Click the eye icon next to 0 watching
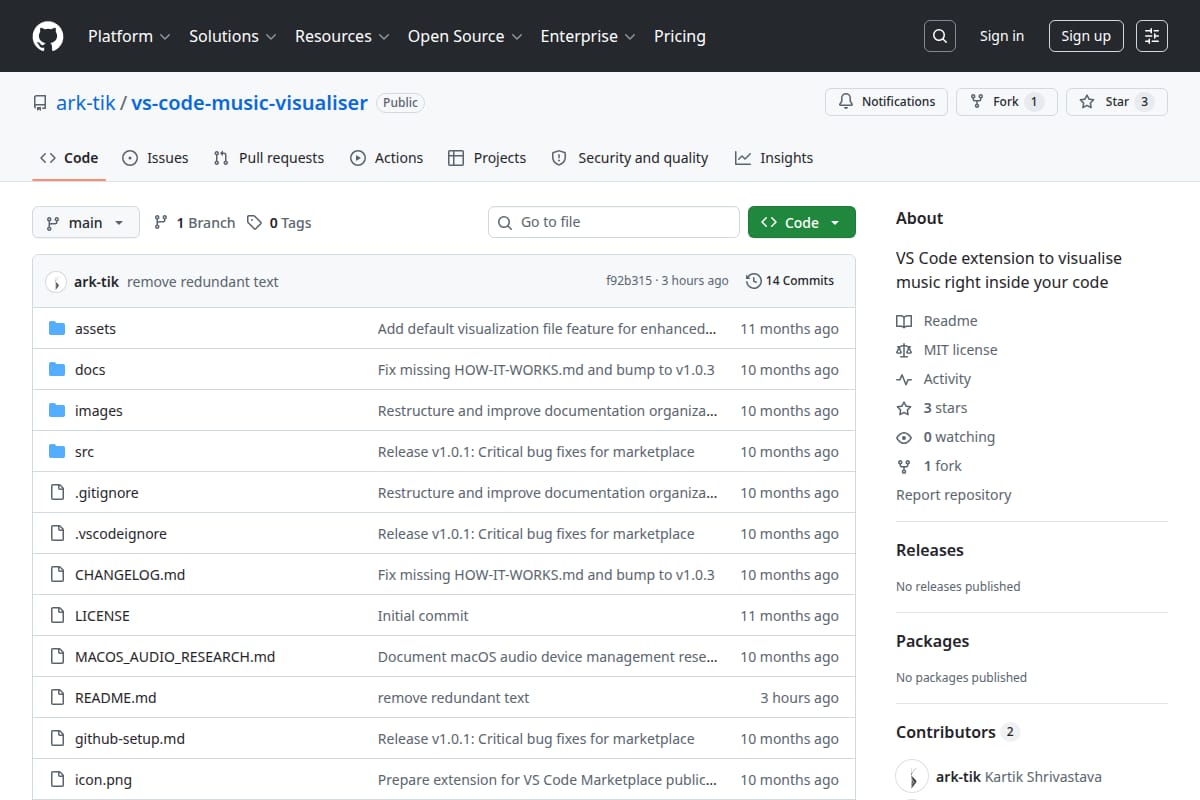Viewport: 1200px width, 800px height. 904,437
